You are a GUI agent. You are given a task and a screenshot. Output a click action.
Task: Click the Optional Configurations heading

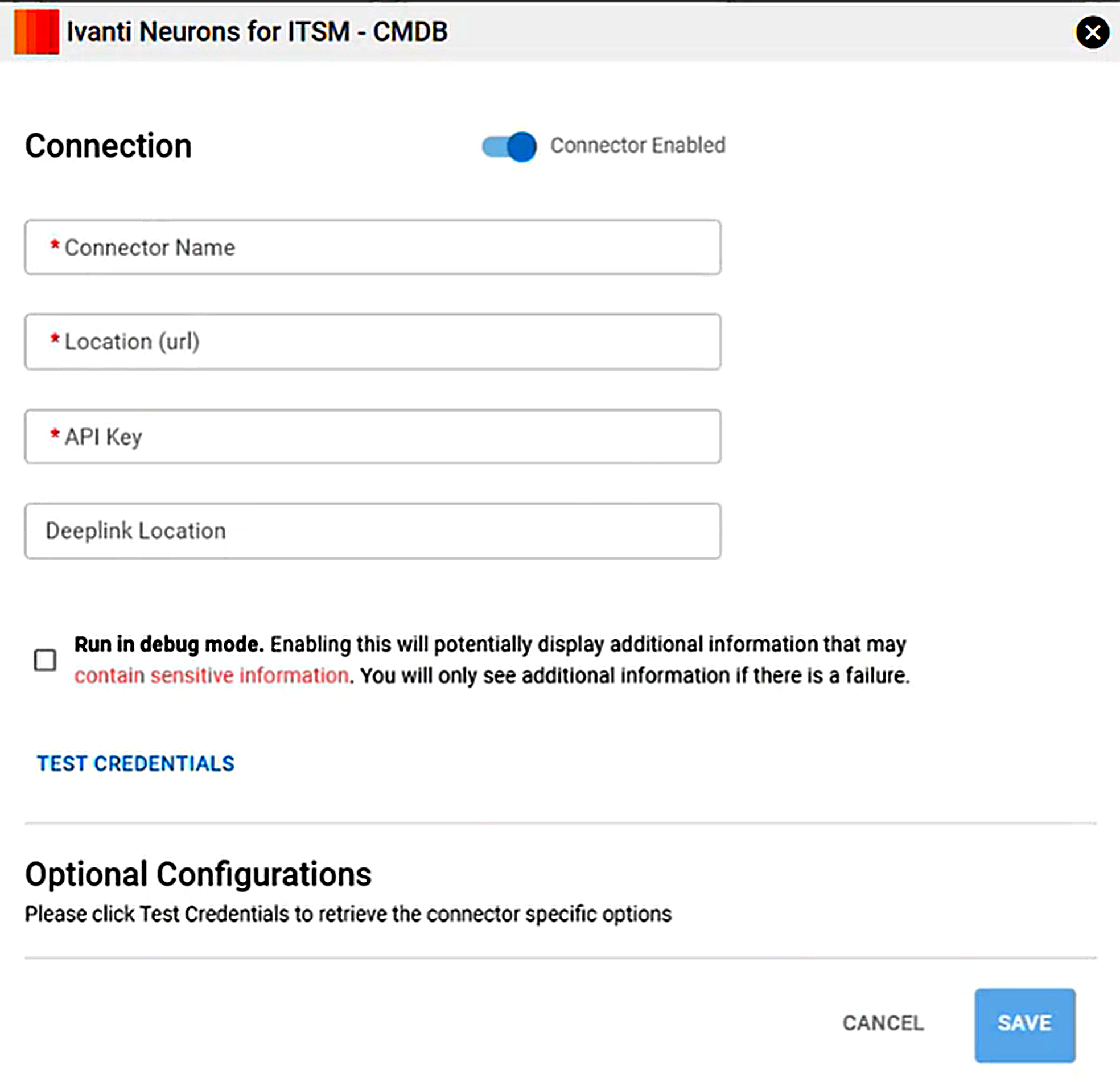pyautogui.click(x=198, y=874)
